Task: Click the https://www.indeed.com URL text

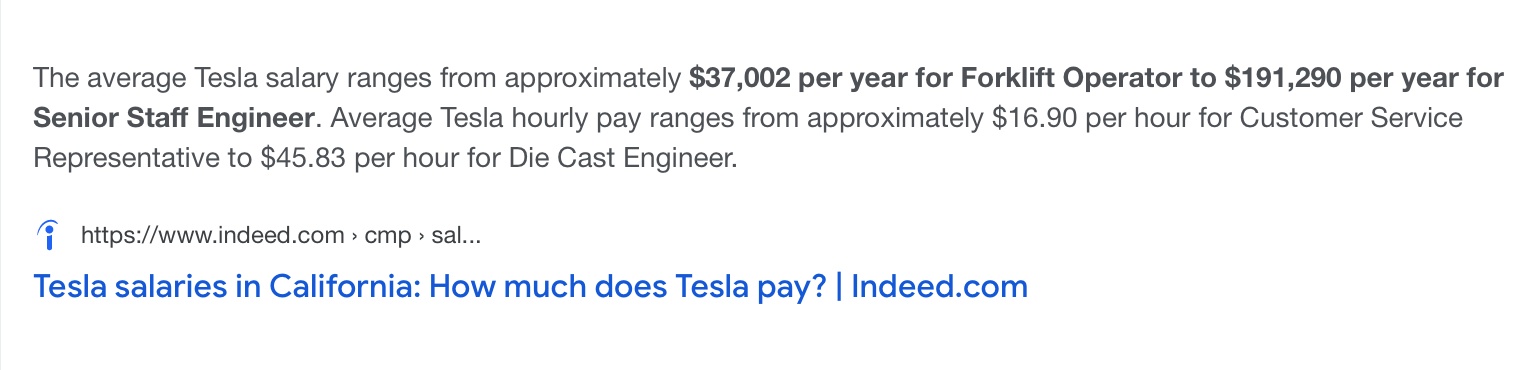Action: pyautogui.click(x=212, y=235)
